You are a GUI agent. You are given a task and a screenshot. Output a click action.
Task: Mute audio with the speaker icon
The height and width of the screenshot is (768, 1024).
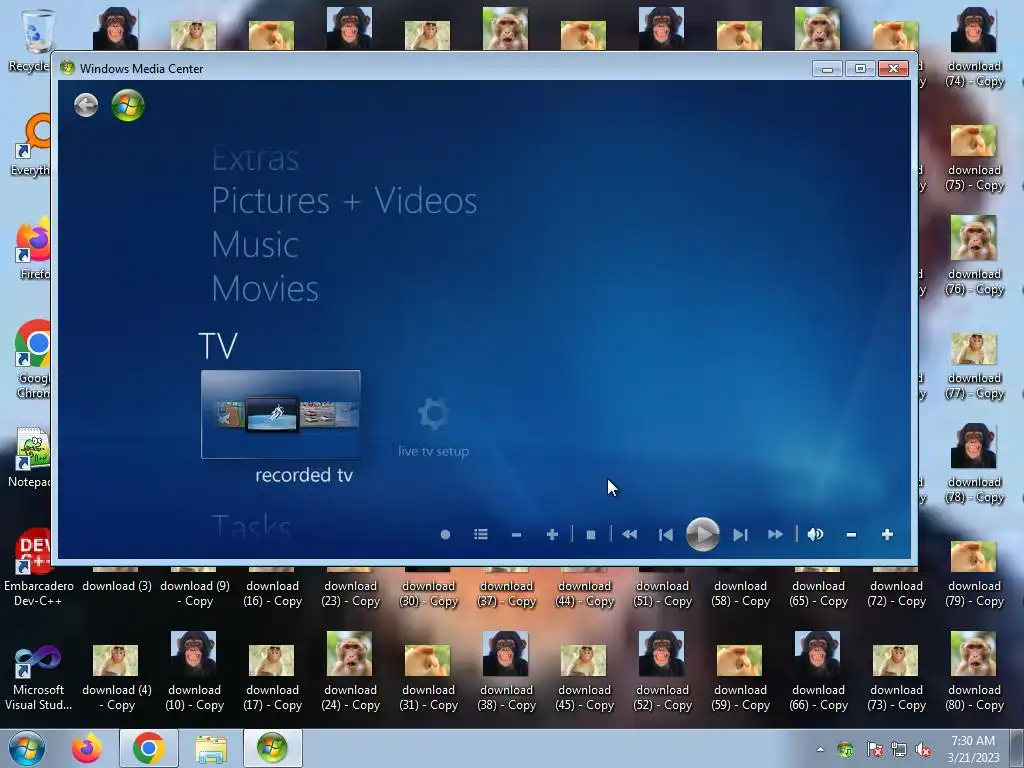coord(815,535)
